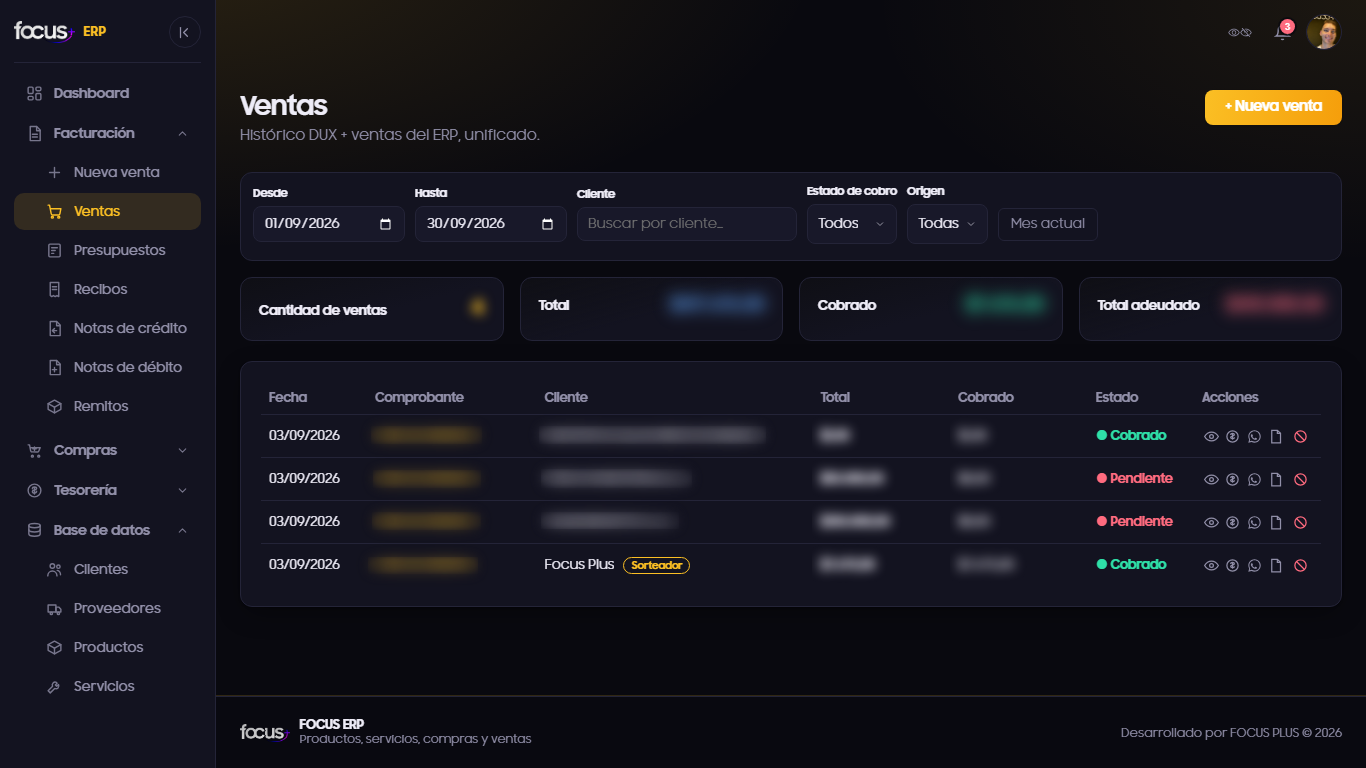
Task: Click document icon on first listed sale
Action: coord(1276,437)
